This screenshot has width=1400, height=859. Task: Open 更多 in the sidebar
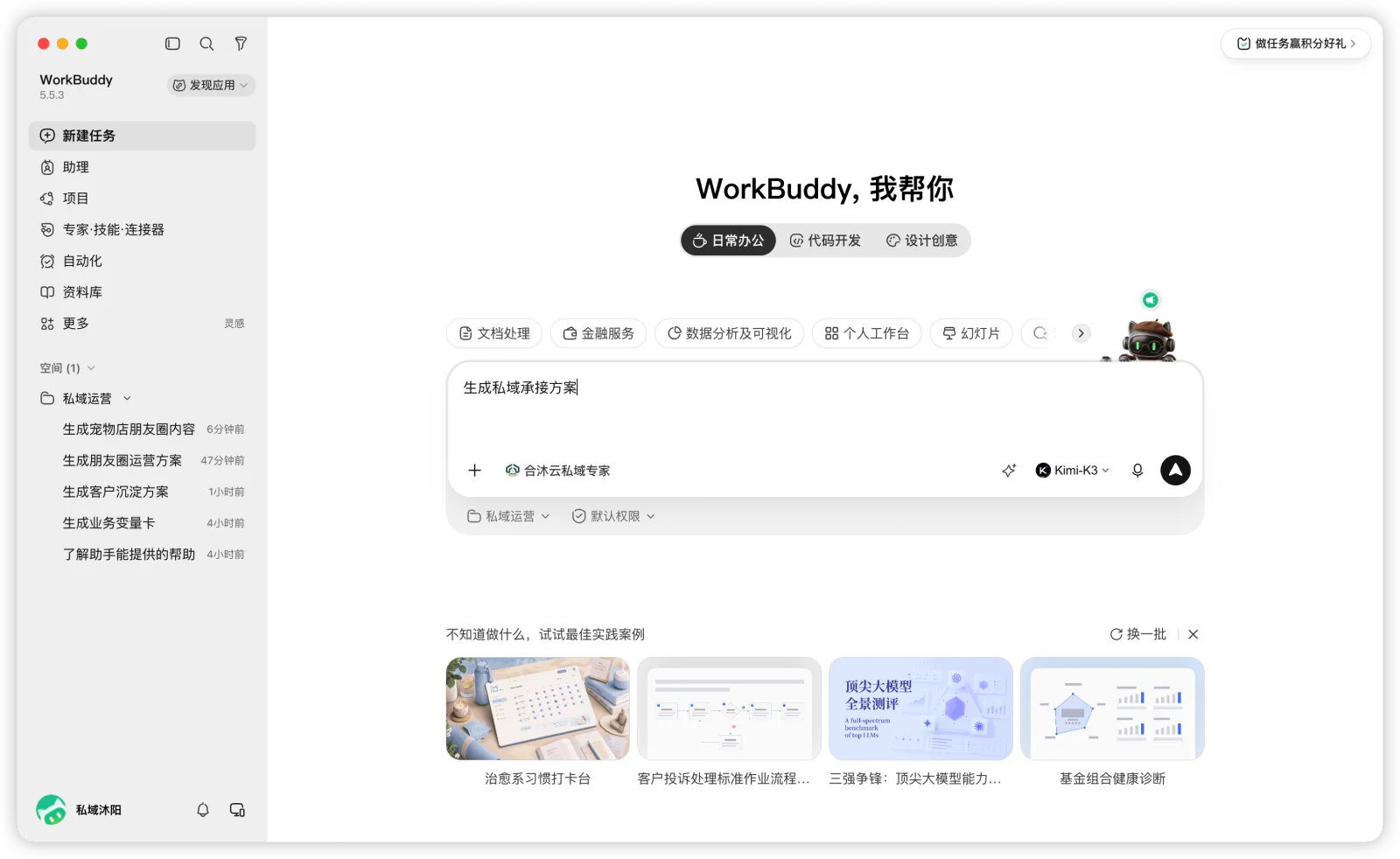pos(142,324)
